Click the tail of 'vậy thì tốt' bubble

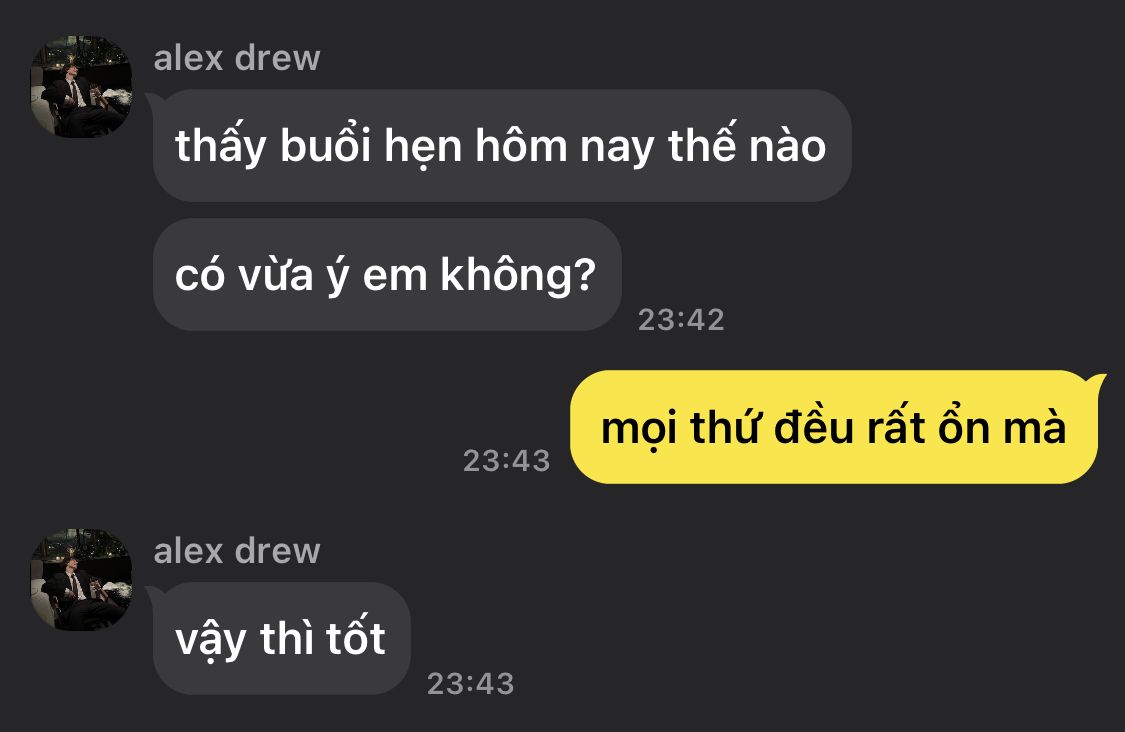pos(152,593)
